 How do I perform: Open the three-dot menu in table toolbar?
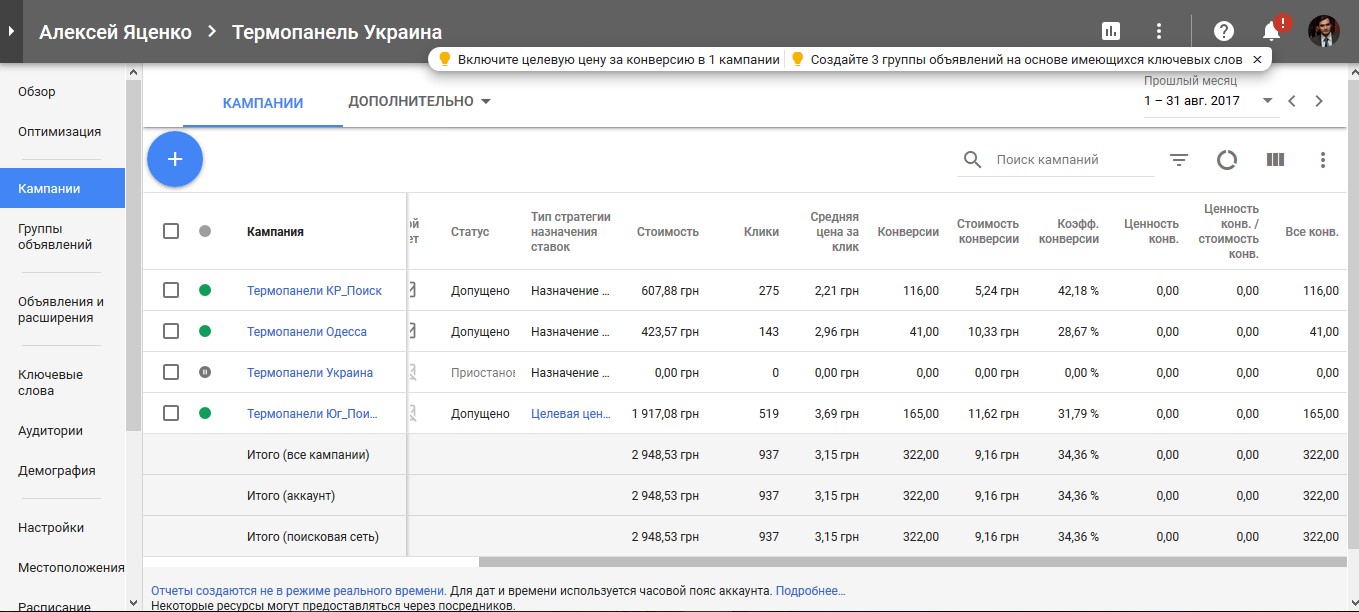(1323, 160)
